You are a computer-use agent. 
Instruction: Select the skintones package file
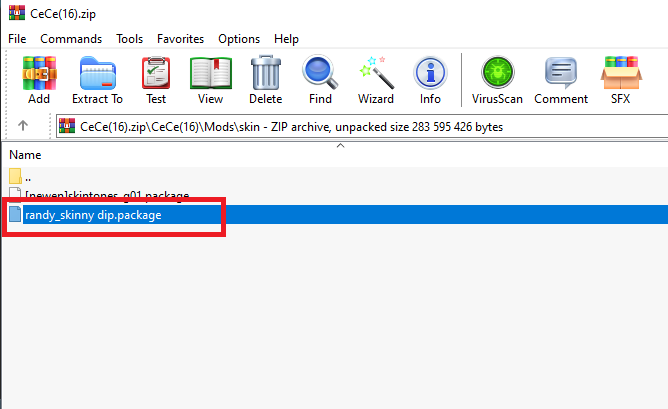pos(107,195)
